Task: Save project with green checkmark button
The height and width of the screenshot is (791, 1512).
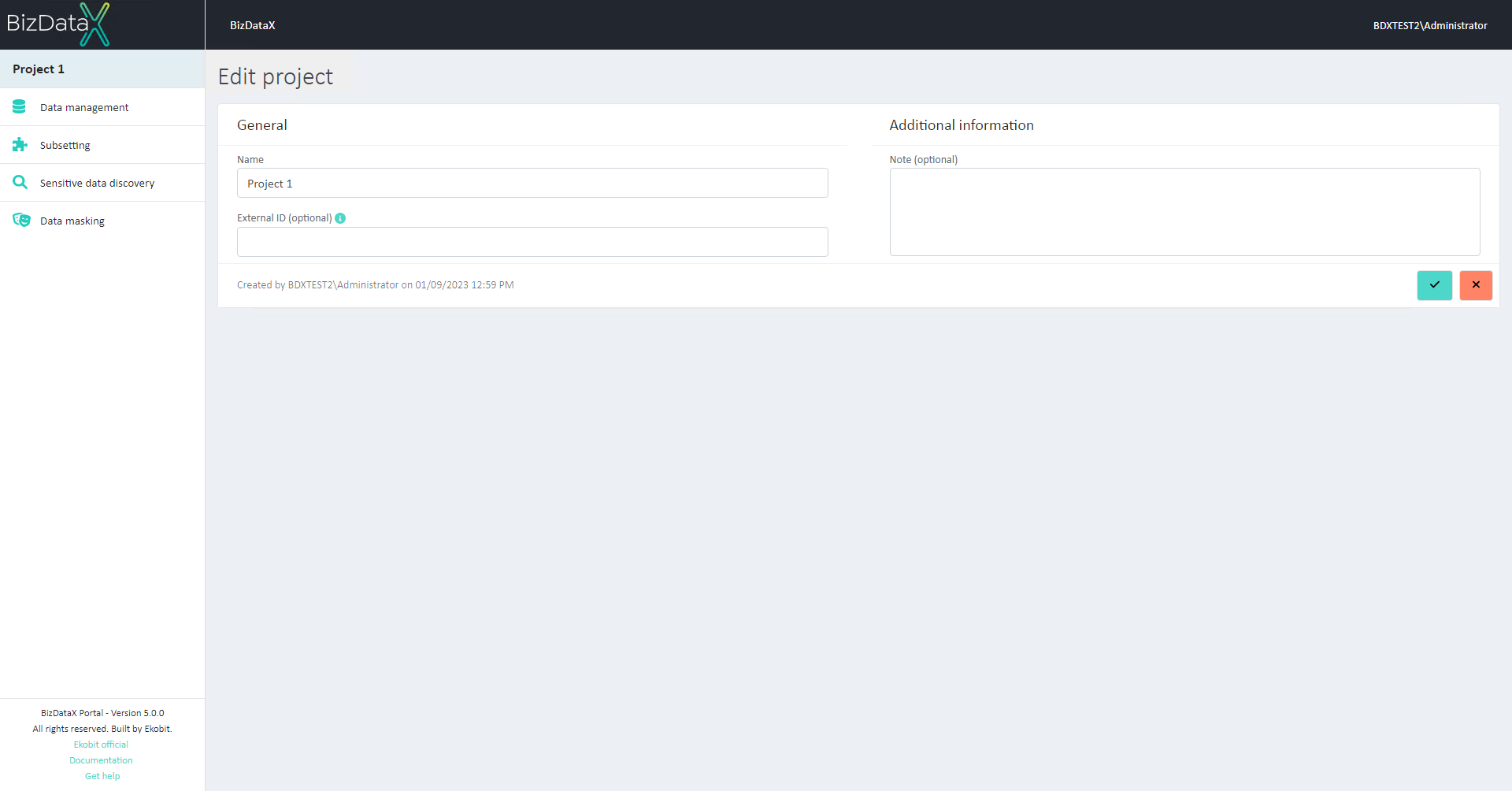Action: pos(1434,285)
